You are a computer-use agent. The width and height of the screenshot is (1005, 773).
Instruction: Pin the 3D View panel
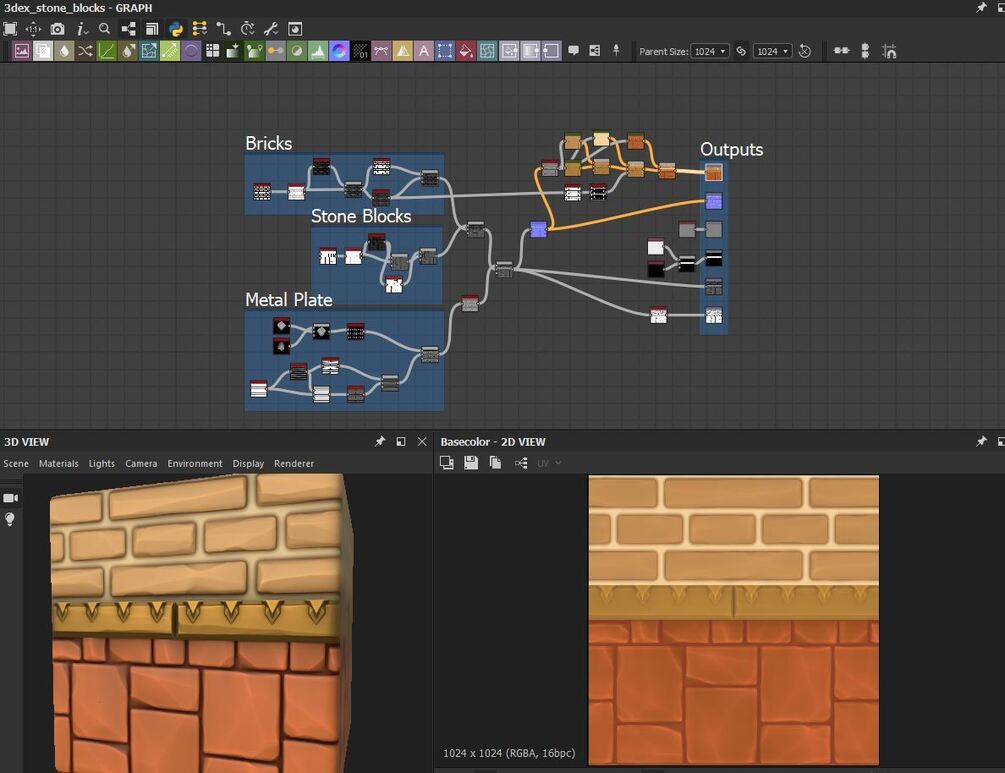pos(380,441)
